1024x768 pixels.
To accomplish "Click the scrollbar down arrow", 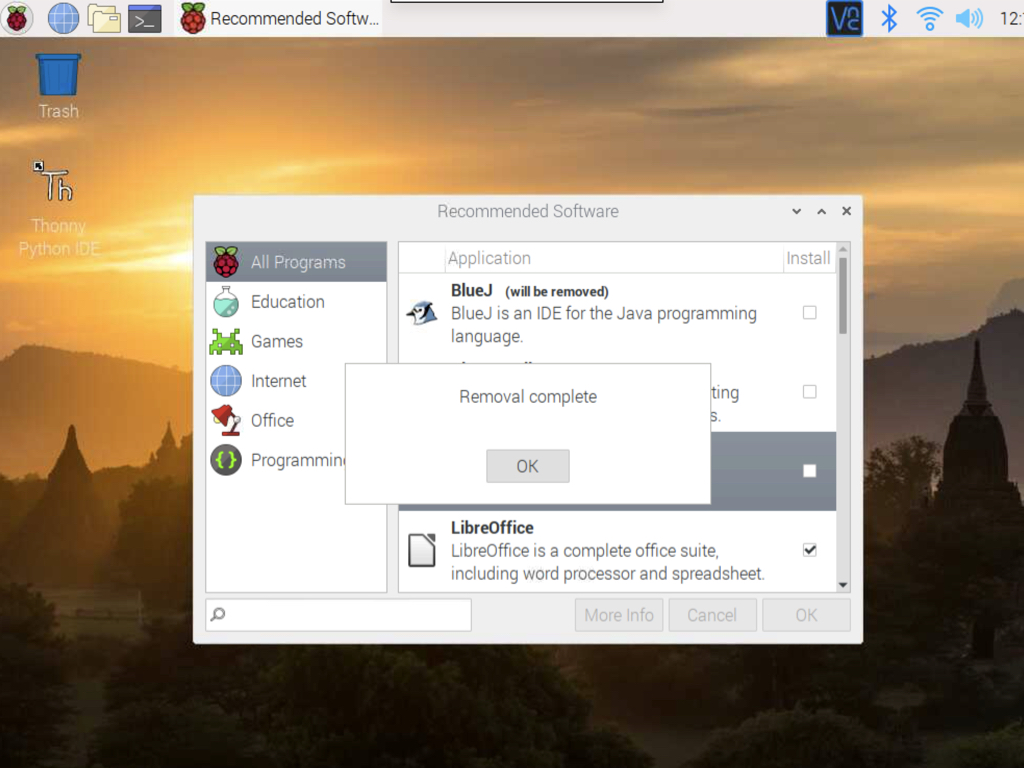I will tap(843, 585).
